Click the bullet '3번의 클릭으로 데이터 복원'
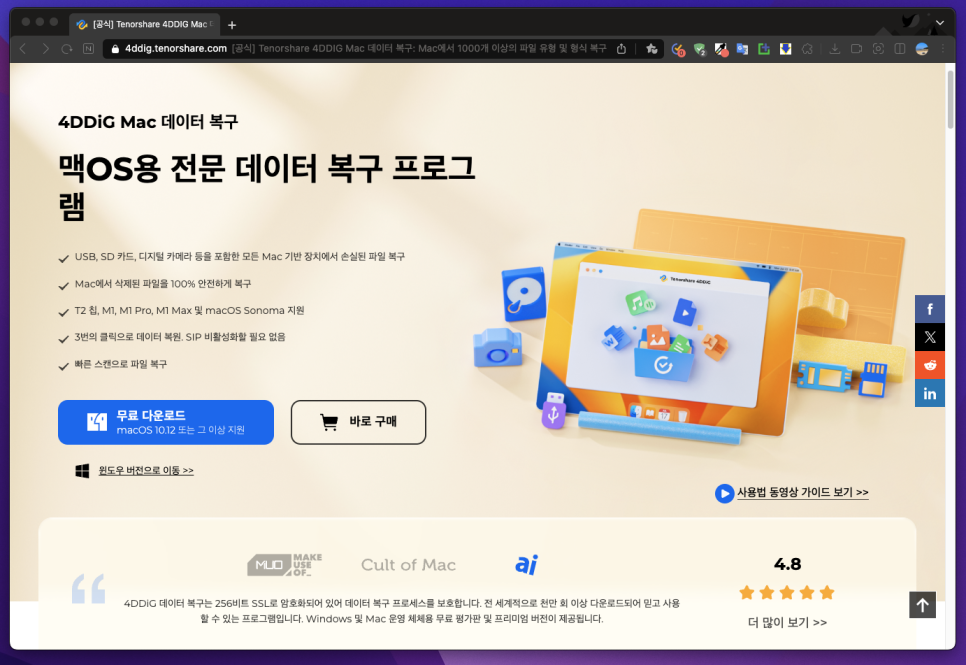 pos(180,337)
